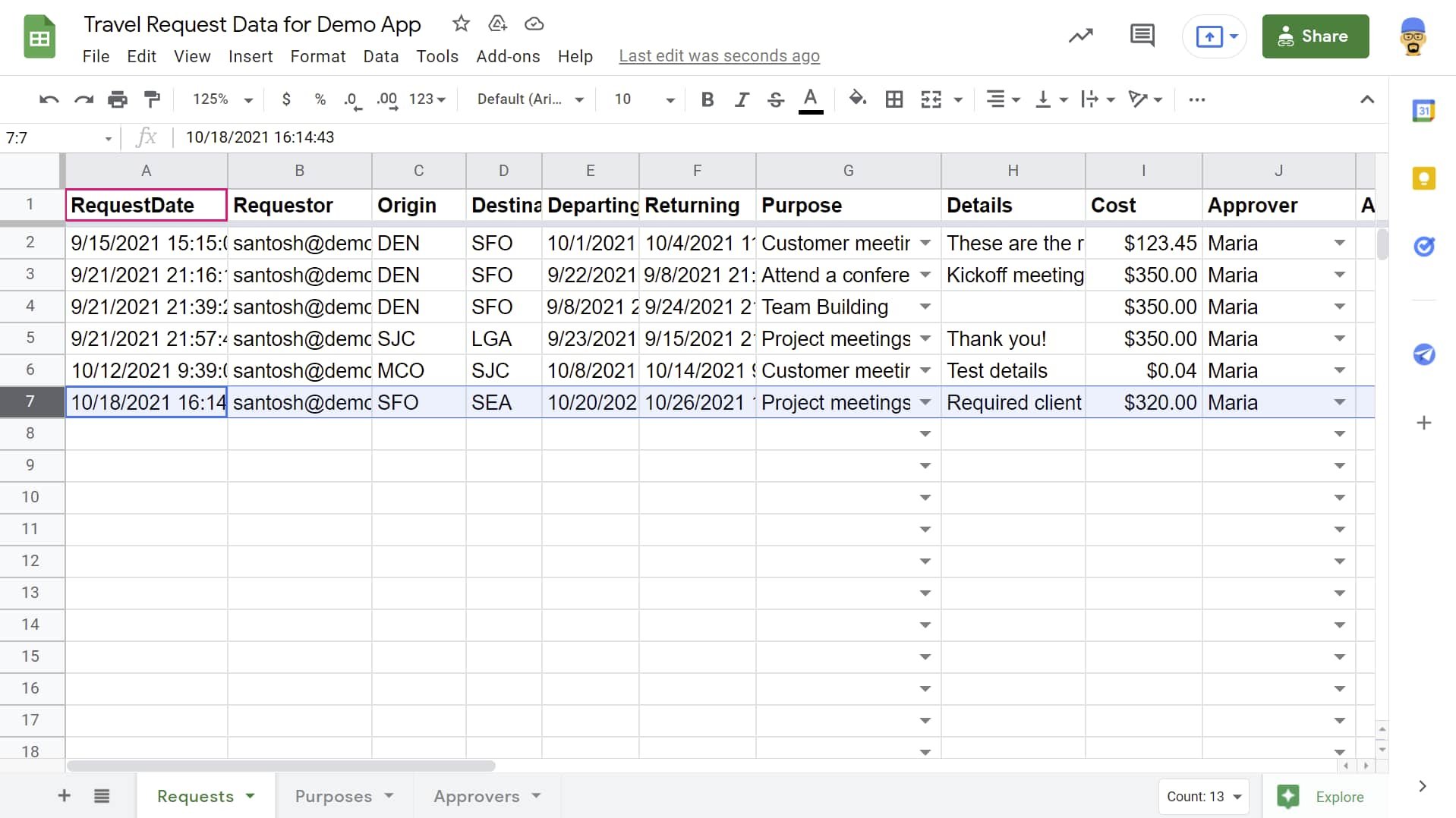Toggle bold formatting
This screenshot has height=818, width=1456.
[707, 99]
